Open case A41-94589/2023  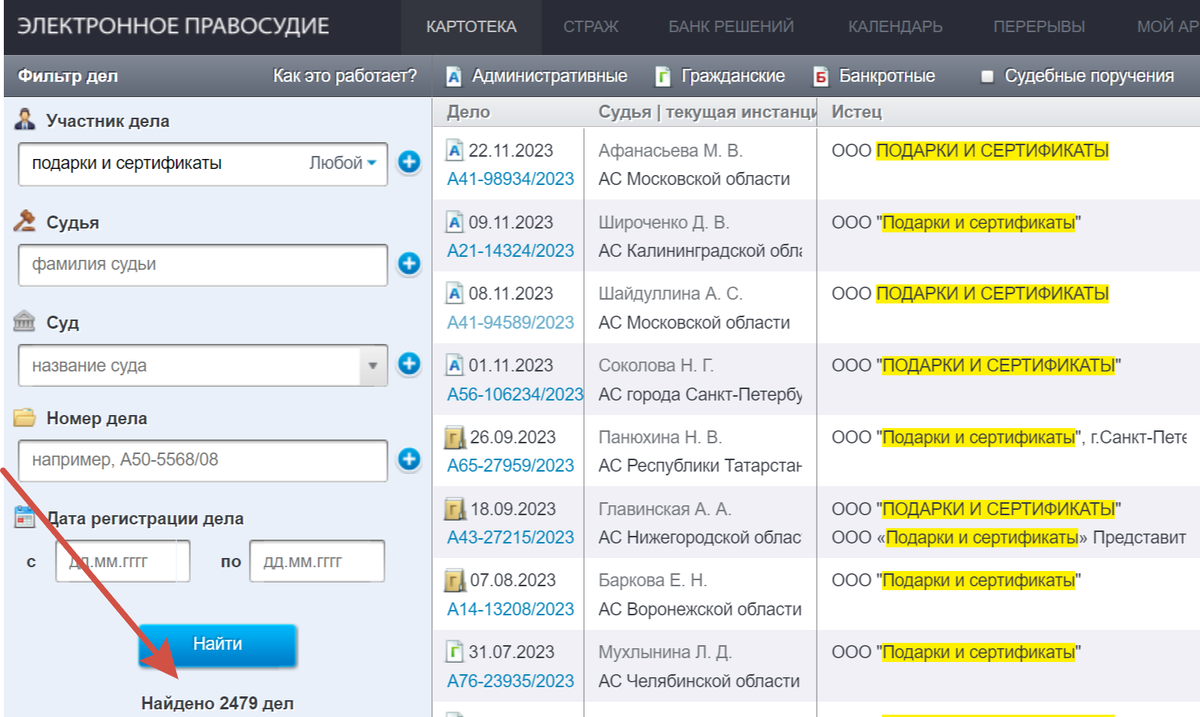510,322
